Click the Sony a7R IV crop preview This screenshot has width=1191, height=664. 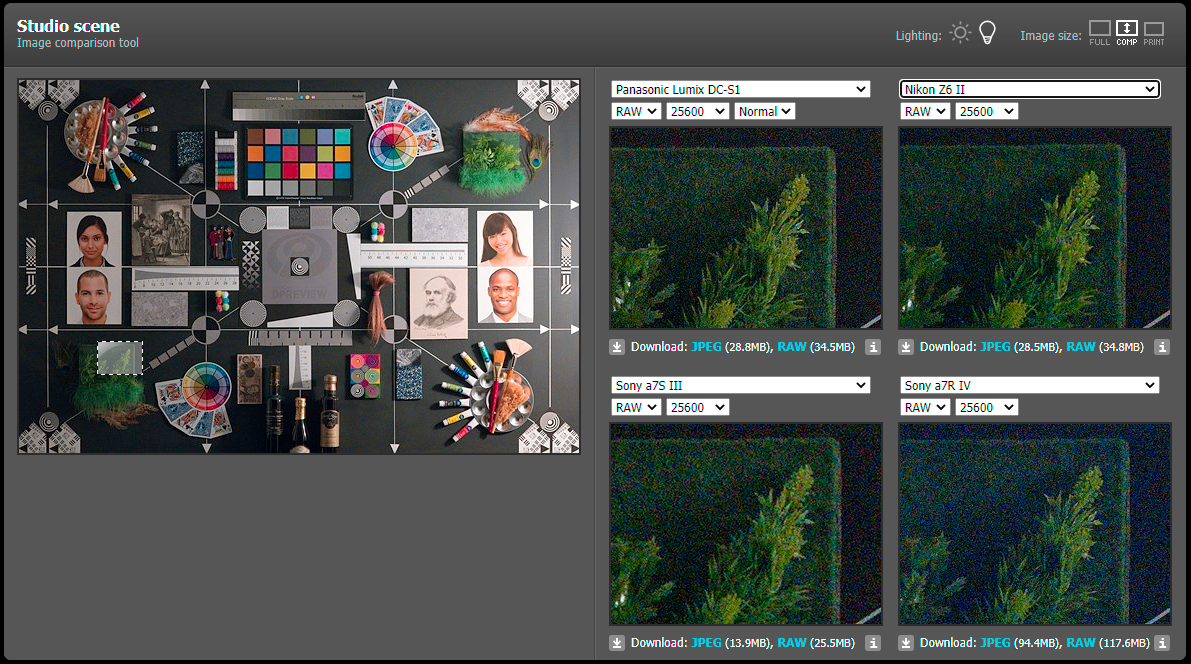point(1035,524)
